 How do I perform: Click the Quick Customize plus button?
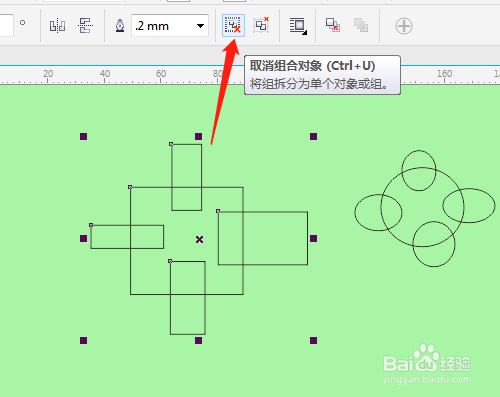[404, 26]
